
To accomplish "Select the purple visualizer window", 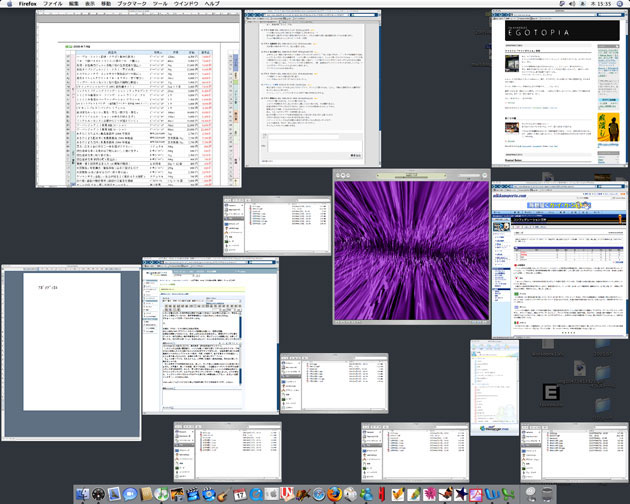I will point(410,248).
